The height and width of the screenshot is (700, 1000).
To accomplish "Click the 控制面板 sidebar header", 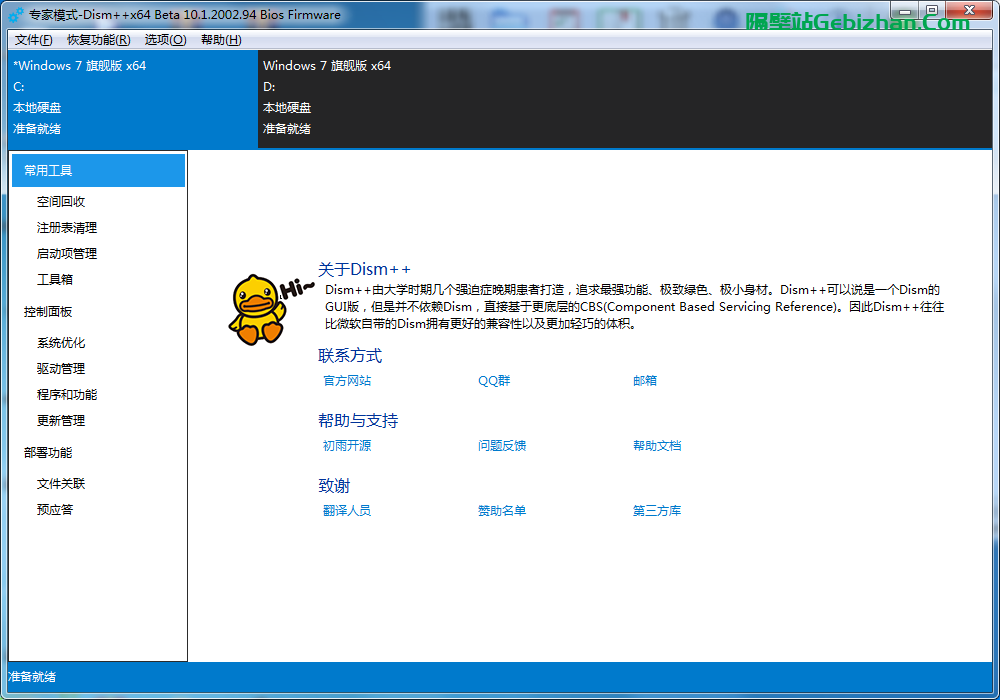I will (x=48, y=312).
